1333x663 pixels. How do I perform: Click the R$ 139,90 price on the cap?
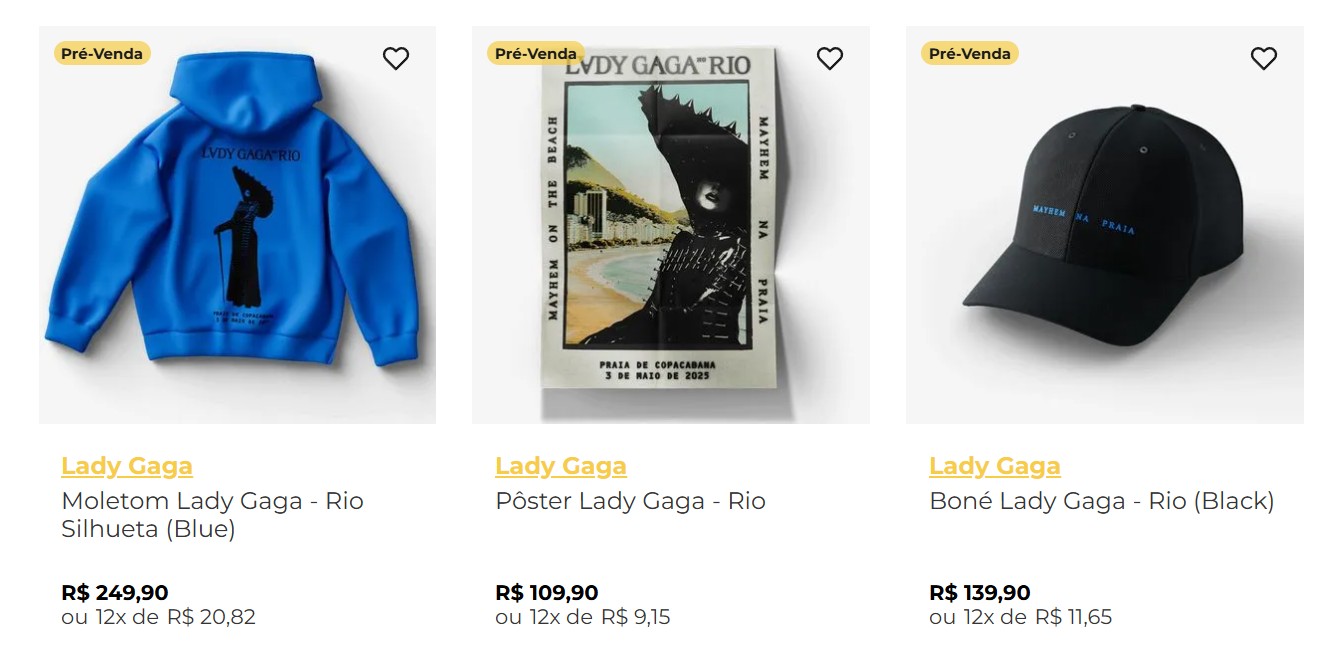pyautogui.click(x=980, y=592)
